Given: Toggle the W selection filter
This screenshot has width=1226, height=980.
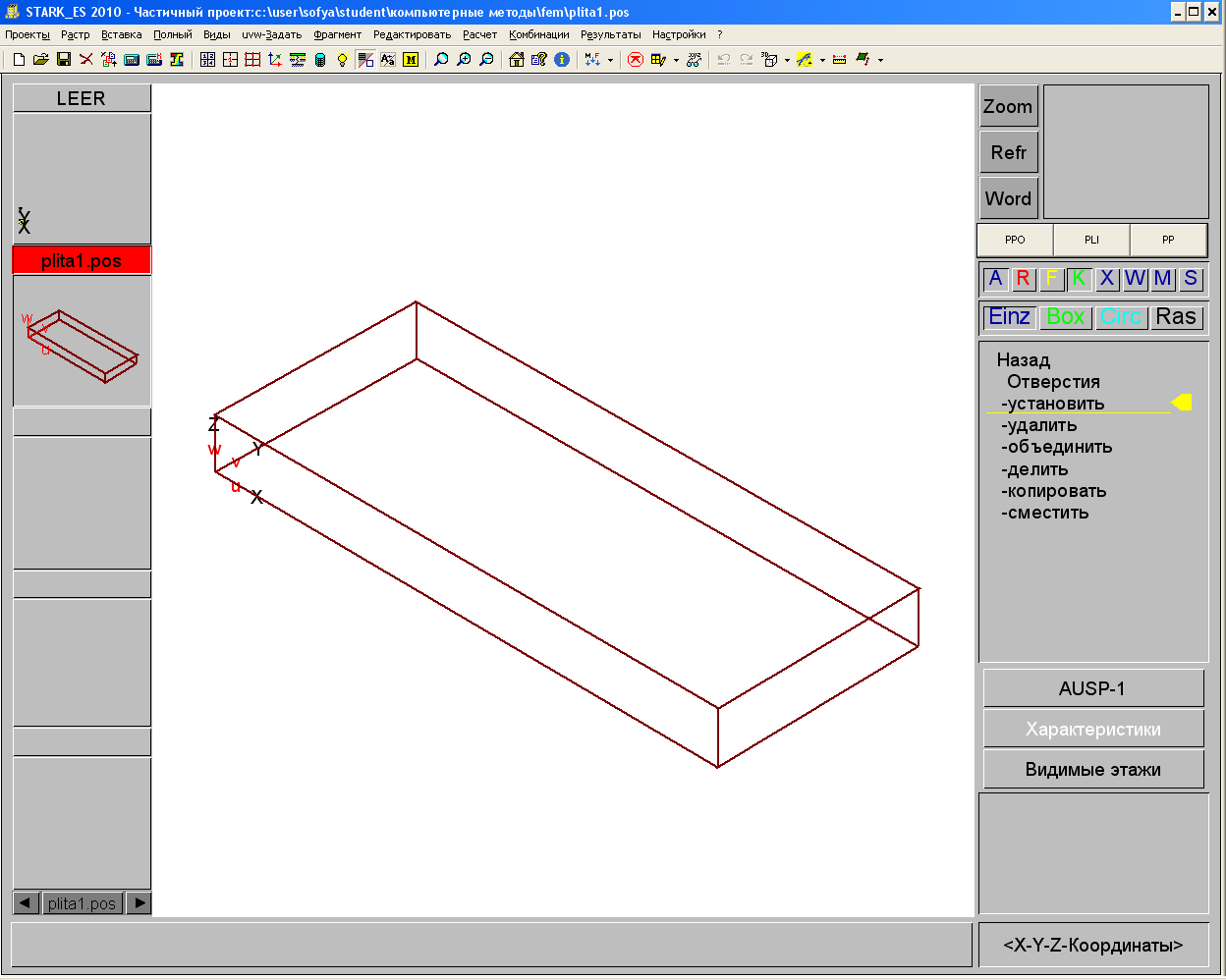Looking at the screenshot, I should [x=1135, y=279].
